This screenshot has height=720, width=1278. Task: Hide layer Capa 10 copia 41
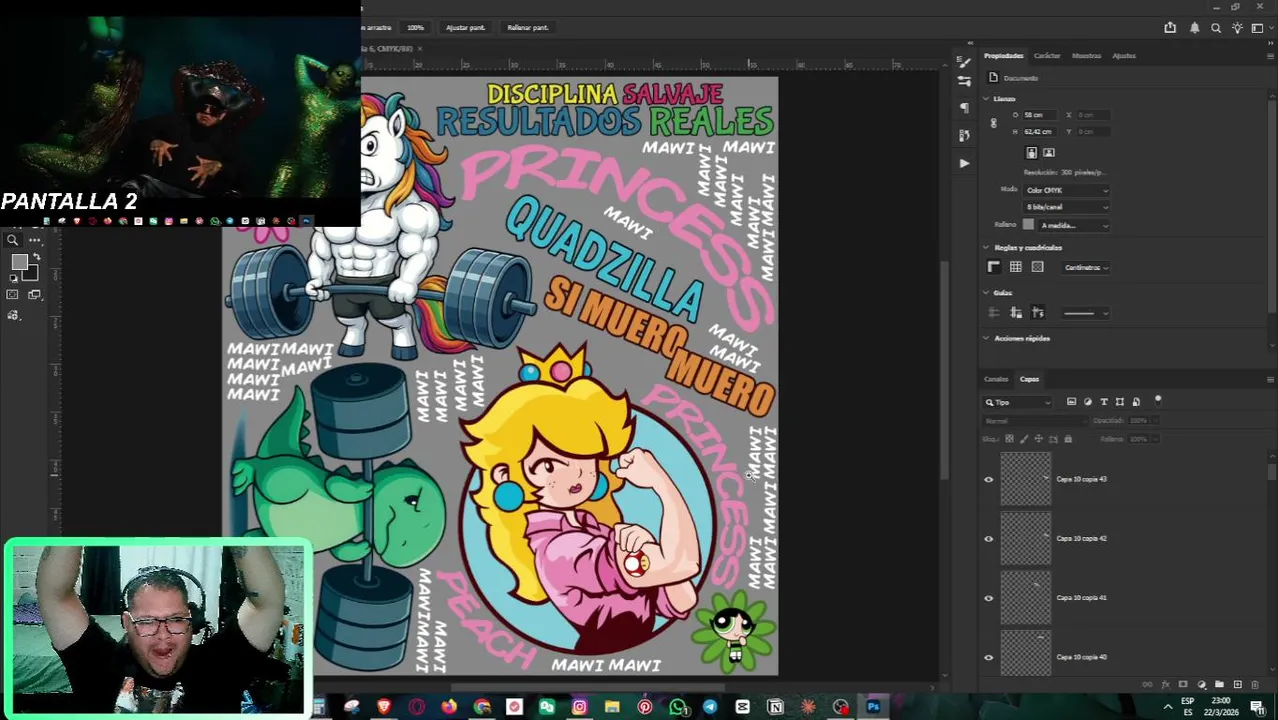pyautogui.click(x=989, y=598)
